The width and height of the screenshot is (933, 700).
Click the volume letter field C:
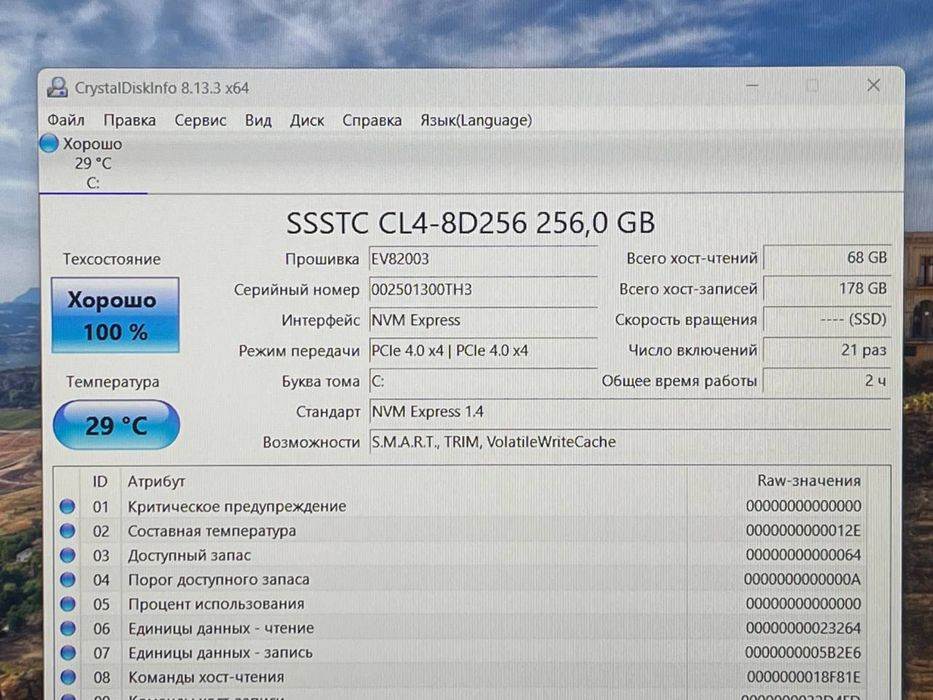point(483,381)
